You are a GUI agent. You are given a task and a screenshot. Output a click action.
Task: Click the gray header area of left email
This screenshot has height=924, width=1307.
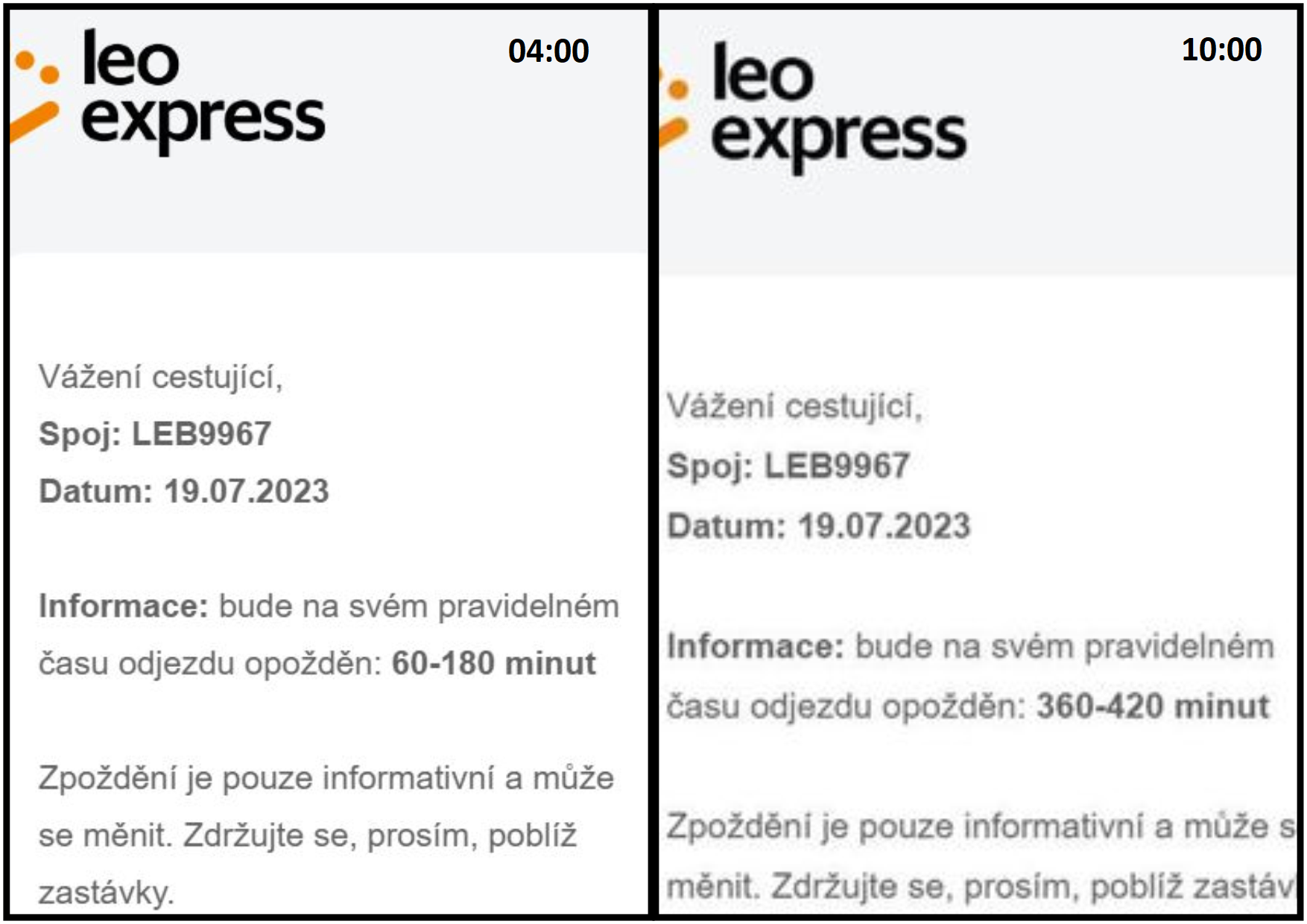[328, 131]
